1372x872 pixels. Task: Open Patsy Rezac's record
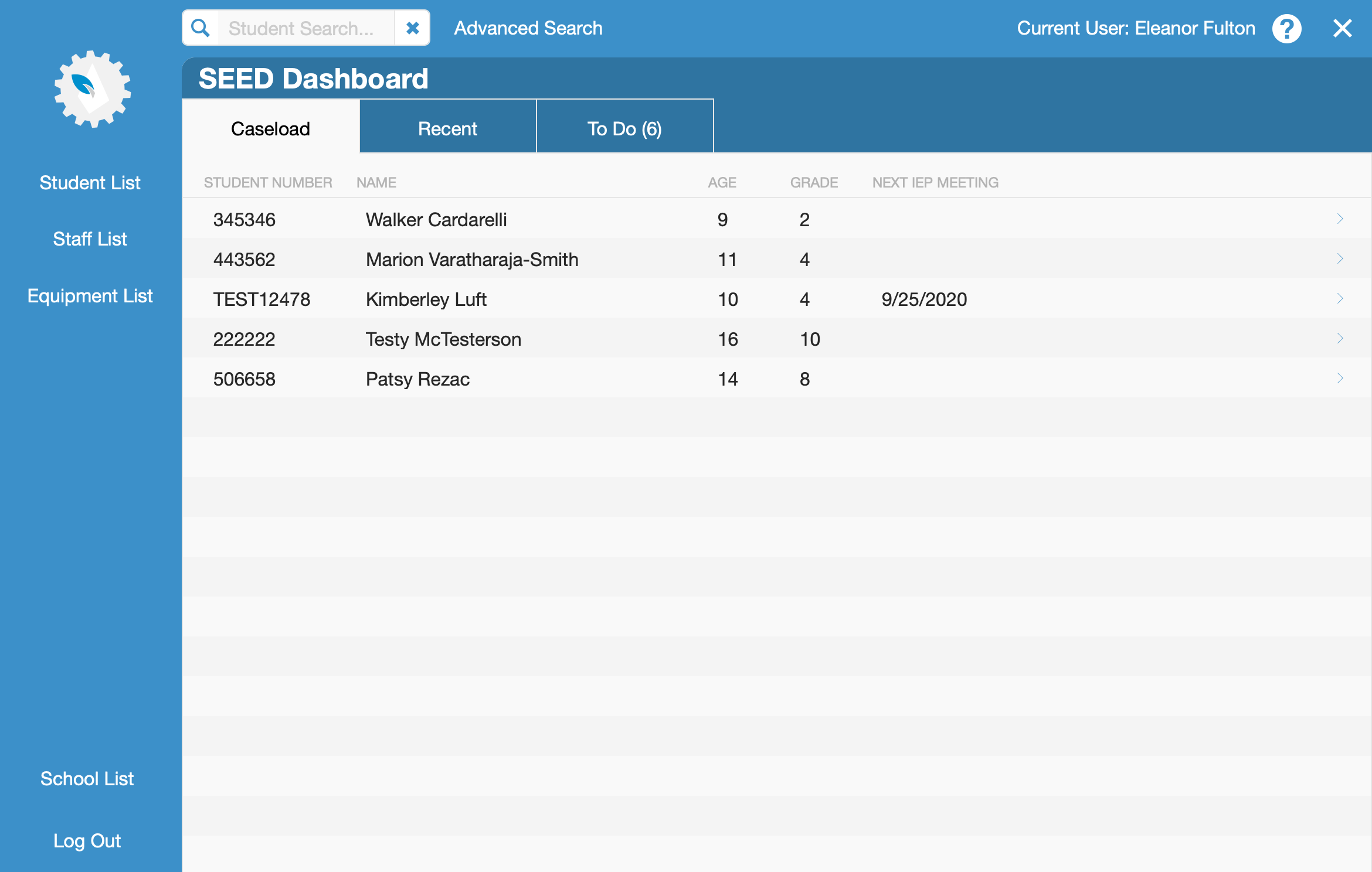pos(417,379)
